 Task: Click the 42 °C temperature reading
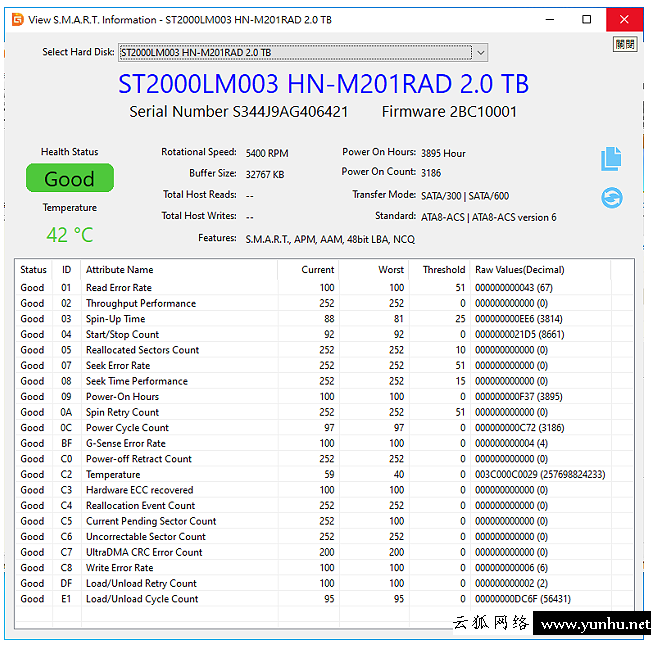click(x=70, y=235)
